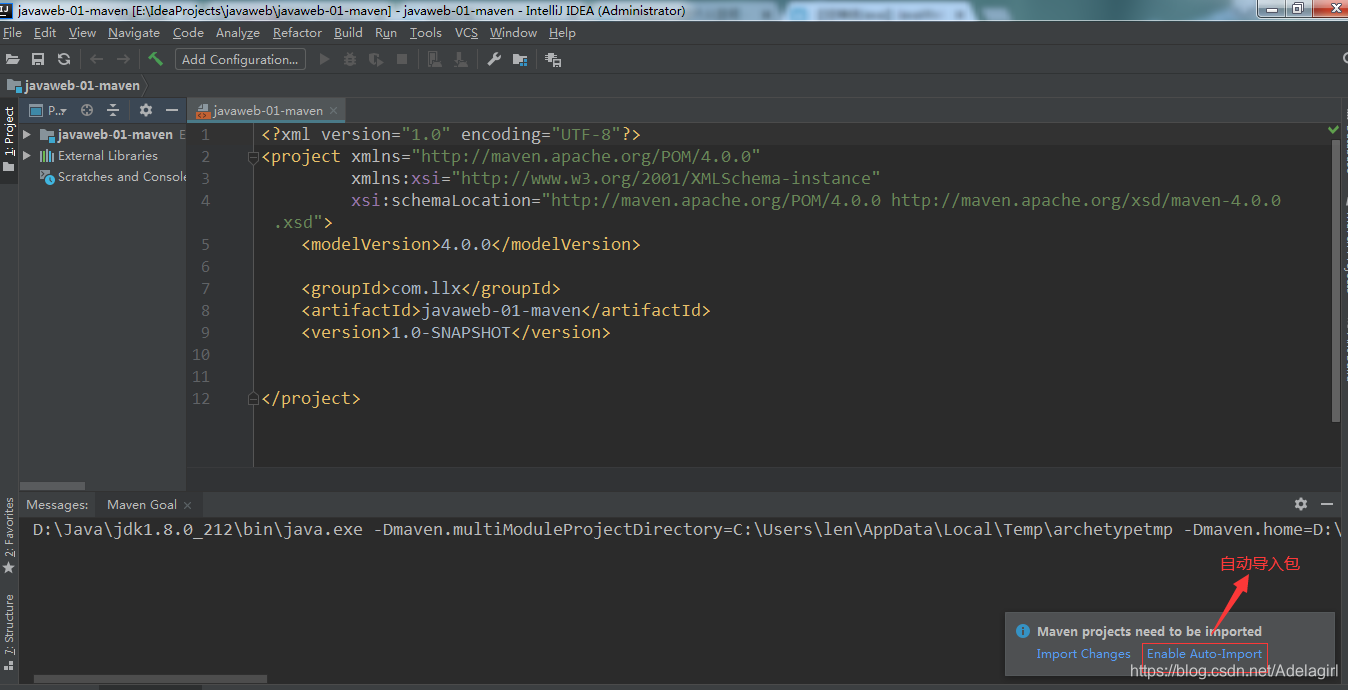Click the Maven Goal output horizontal scrollbar

coord(150,679)
